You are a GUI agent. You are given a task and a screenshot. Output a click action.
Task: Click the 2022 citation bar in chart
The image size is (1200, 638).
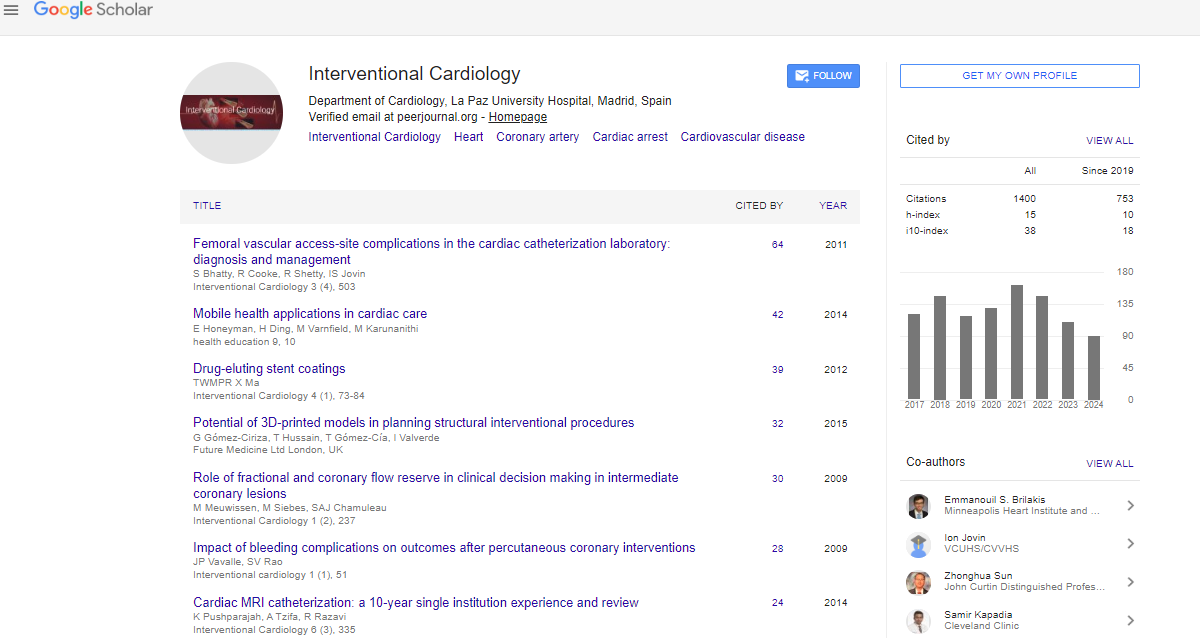pyautogui.click(x=1042, y=347)
